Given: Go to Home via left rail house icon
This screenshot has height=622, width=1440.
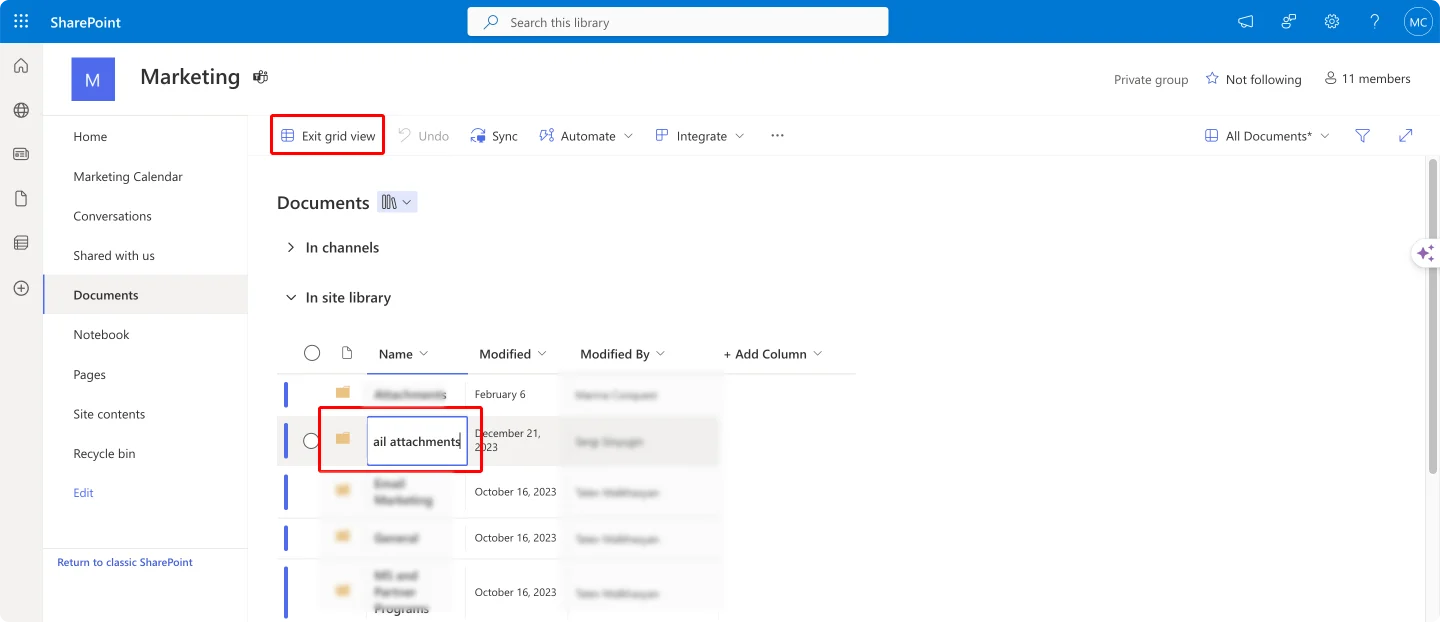Looking at the screenshot, I should [x=21, y=66].
